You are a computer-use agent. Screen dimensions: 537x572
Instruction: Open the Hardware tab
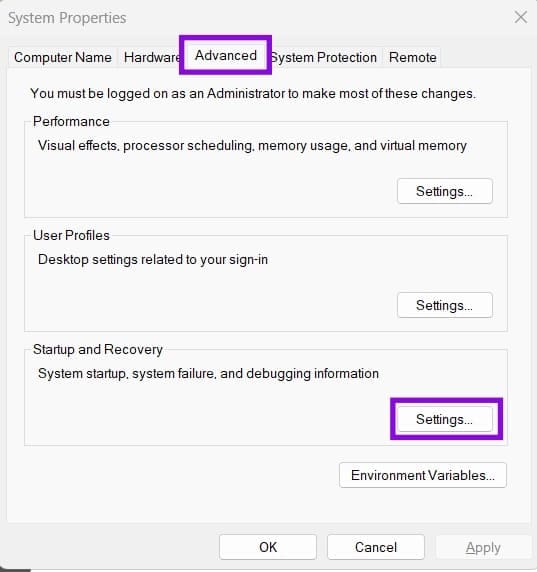tap(151, 57)
